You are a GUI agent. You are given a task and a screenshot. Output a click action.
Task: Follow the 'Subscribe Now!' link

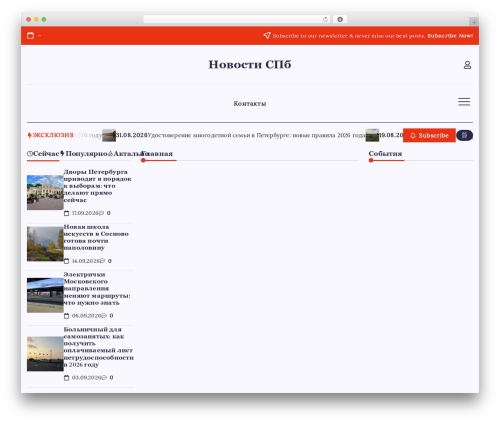450,36
